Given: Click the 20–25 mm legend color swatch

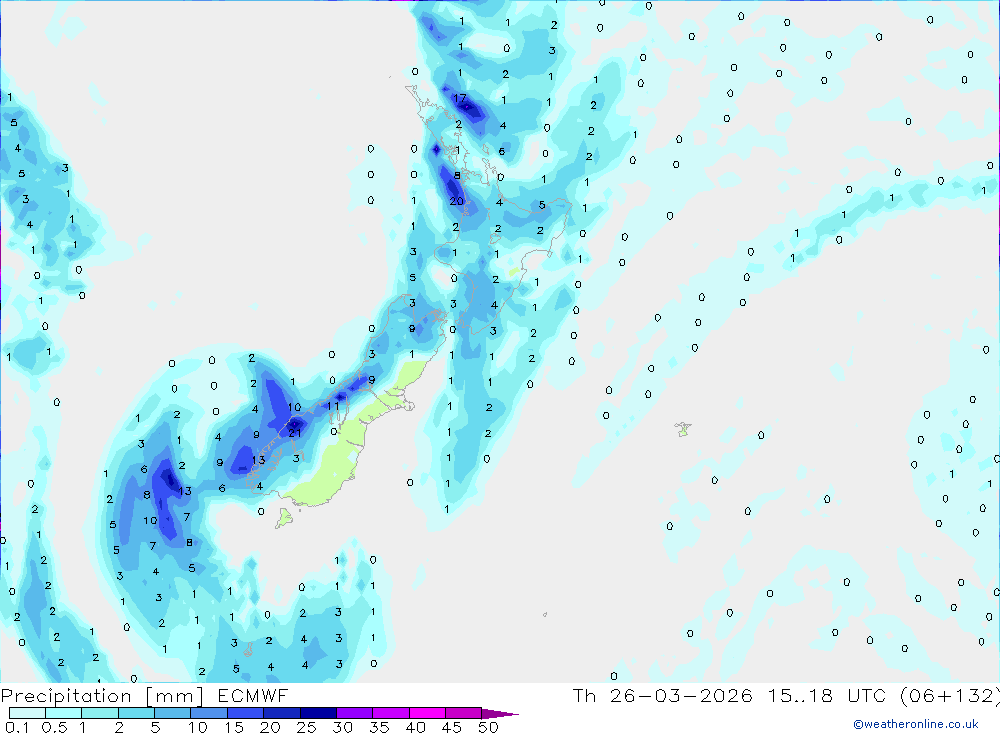Looking at the screenshot, I should pyautogui.click(x=281, y=713).
